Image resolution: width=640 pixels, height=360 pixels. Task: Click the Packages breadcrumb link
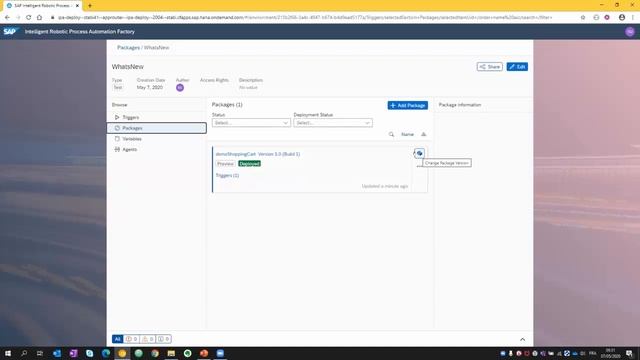[128, 48]
